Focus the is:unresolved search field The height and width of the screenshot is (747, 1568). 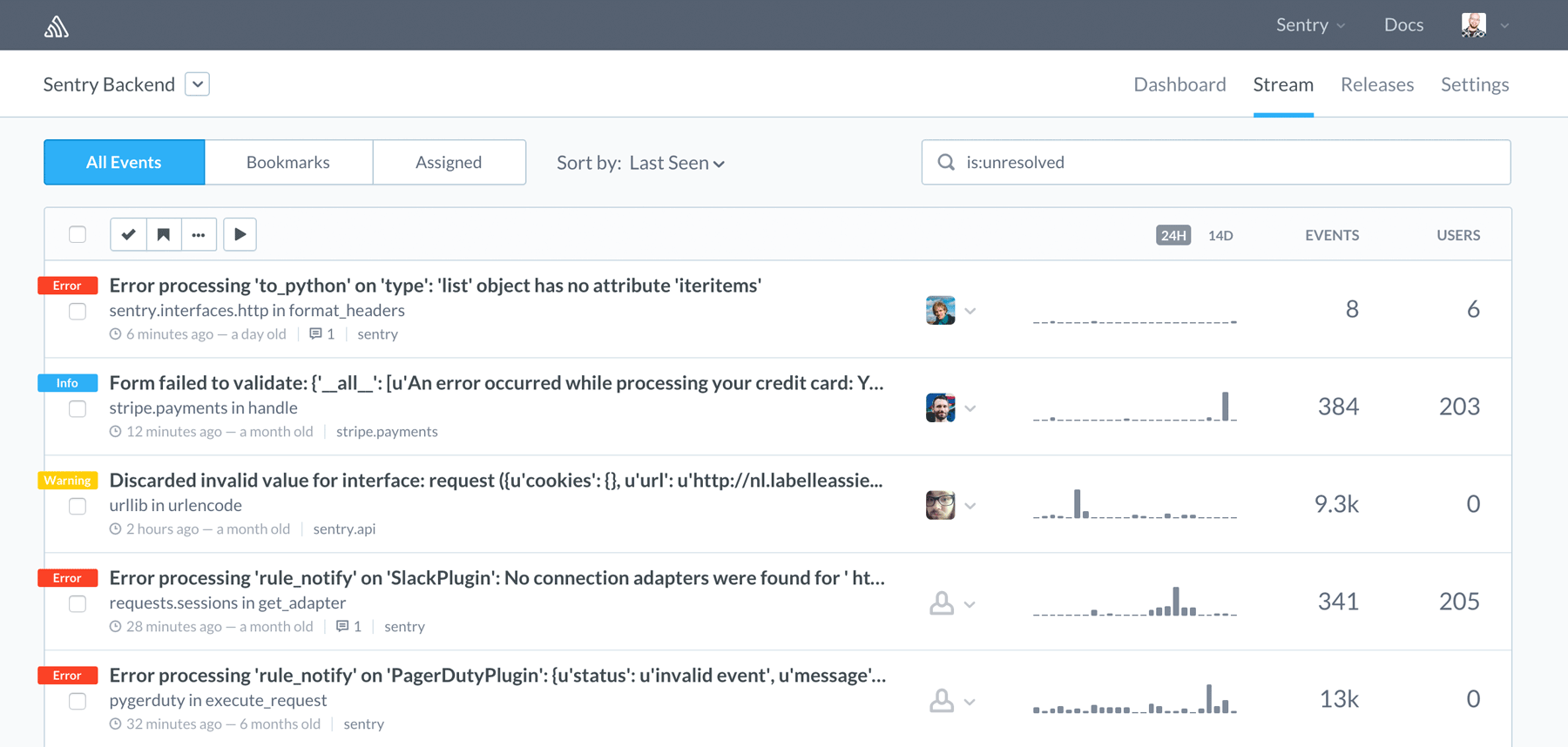click(1216, 162)
